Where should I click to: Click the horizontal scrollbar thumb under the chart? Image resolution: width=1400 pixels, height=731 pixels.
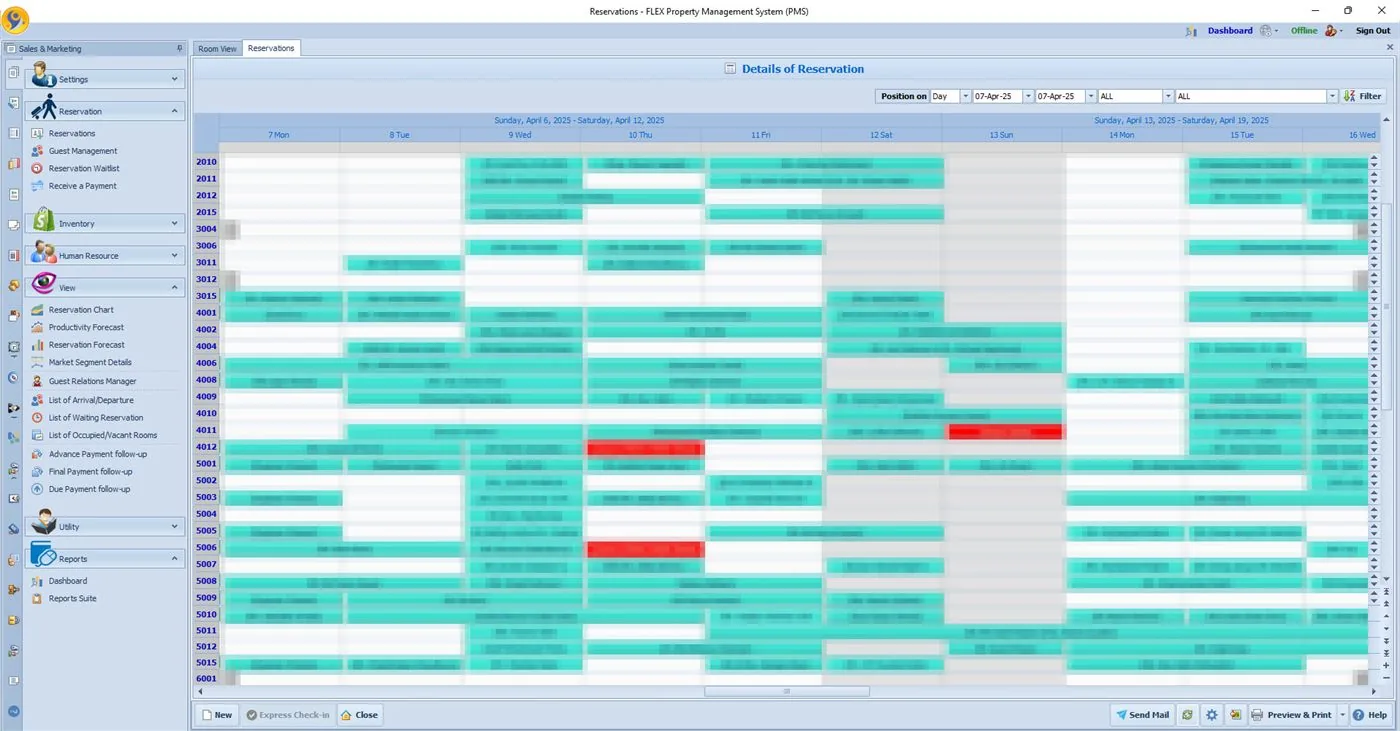(787, 691)
